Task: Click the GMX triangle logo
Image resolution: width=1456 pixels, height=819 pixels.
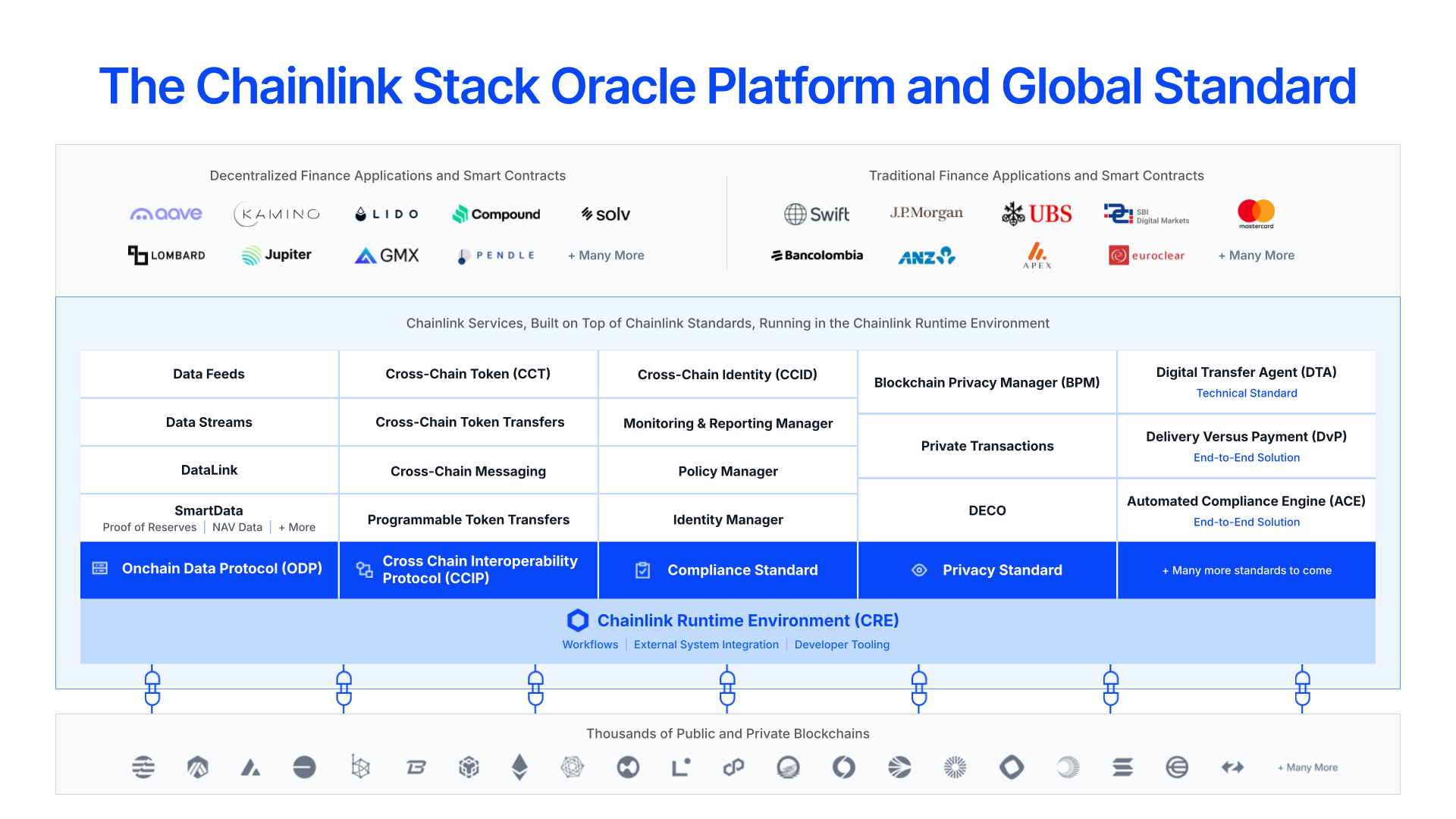Action: pos(366,256)
